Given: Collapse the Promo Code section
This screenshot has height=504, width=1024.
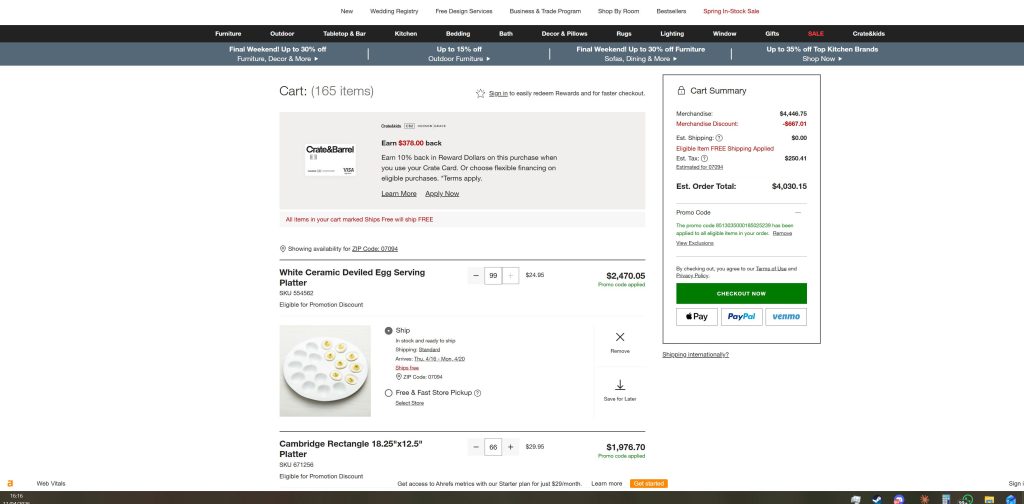Looking at the screenshot, I should [797, 212].
